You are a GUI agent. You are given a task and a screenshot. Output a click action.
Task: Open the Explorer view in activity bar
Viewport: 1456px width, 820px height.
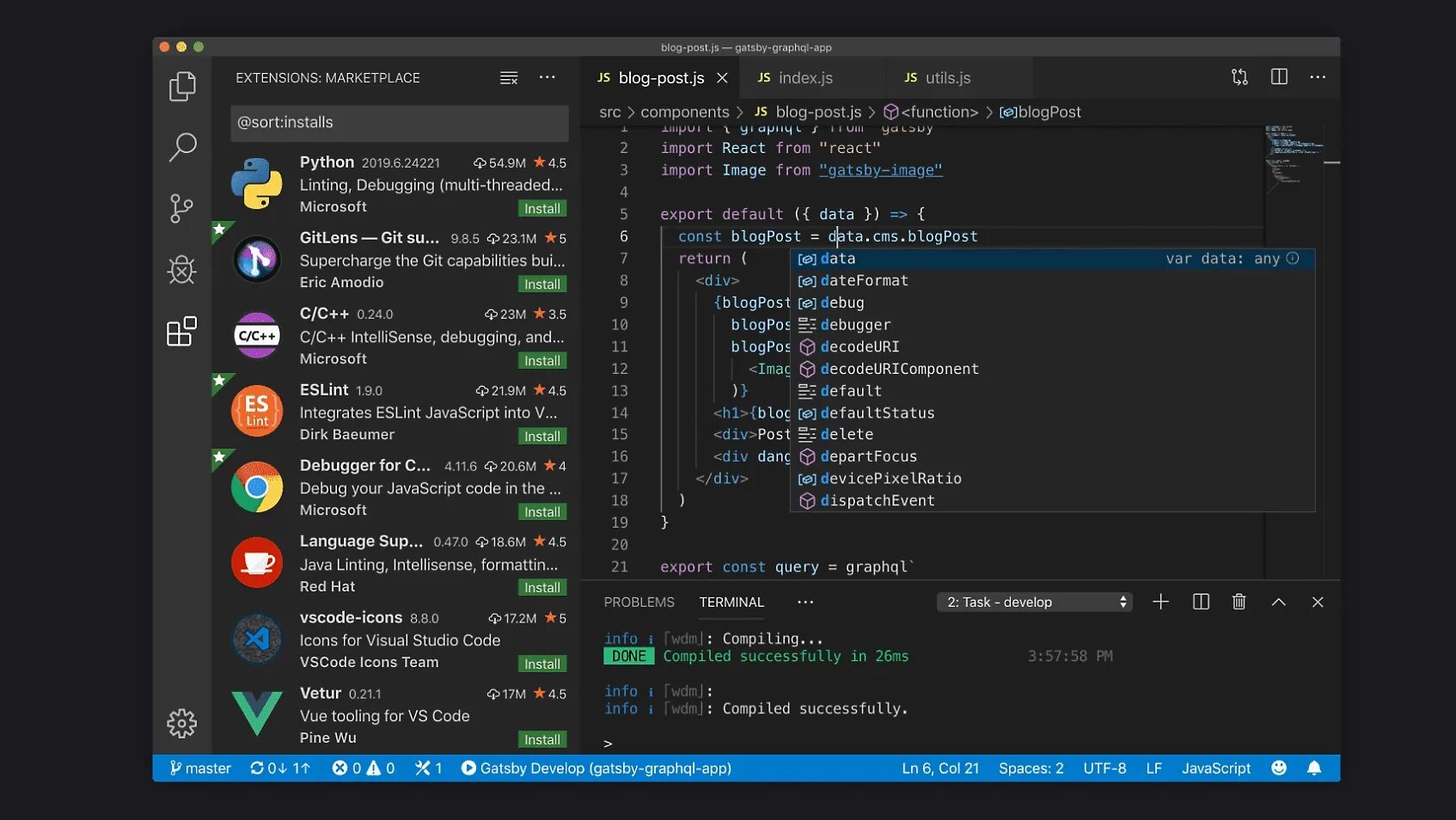click(182, 86)
